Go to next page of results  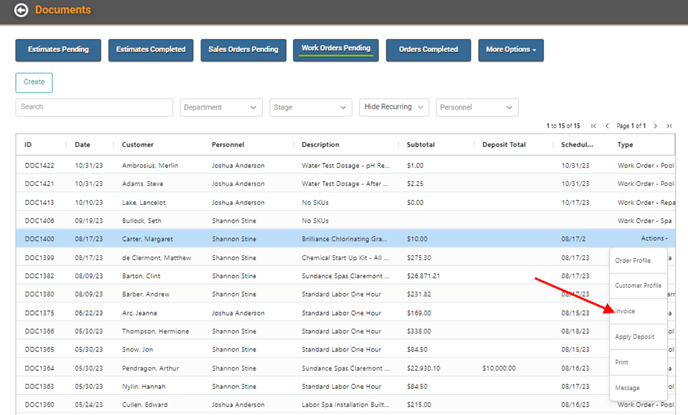click(x=655, y=126)
